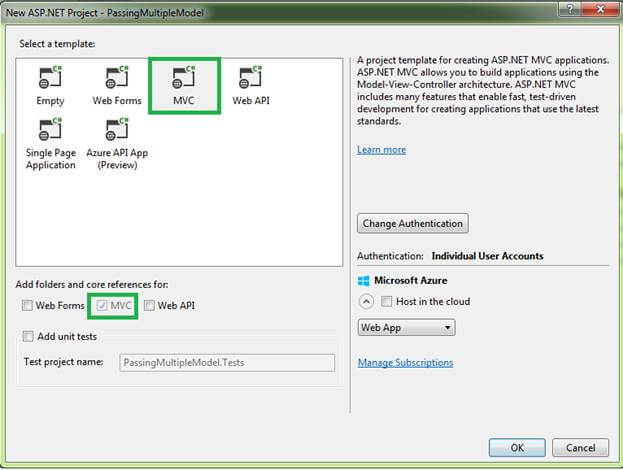Choose the Single Page Application template
Viewport: 623px width, 470px height.
coord(50,144)
